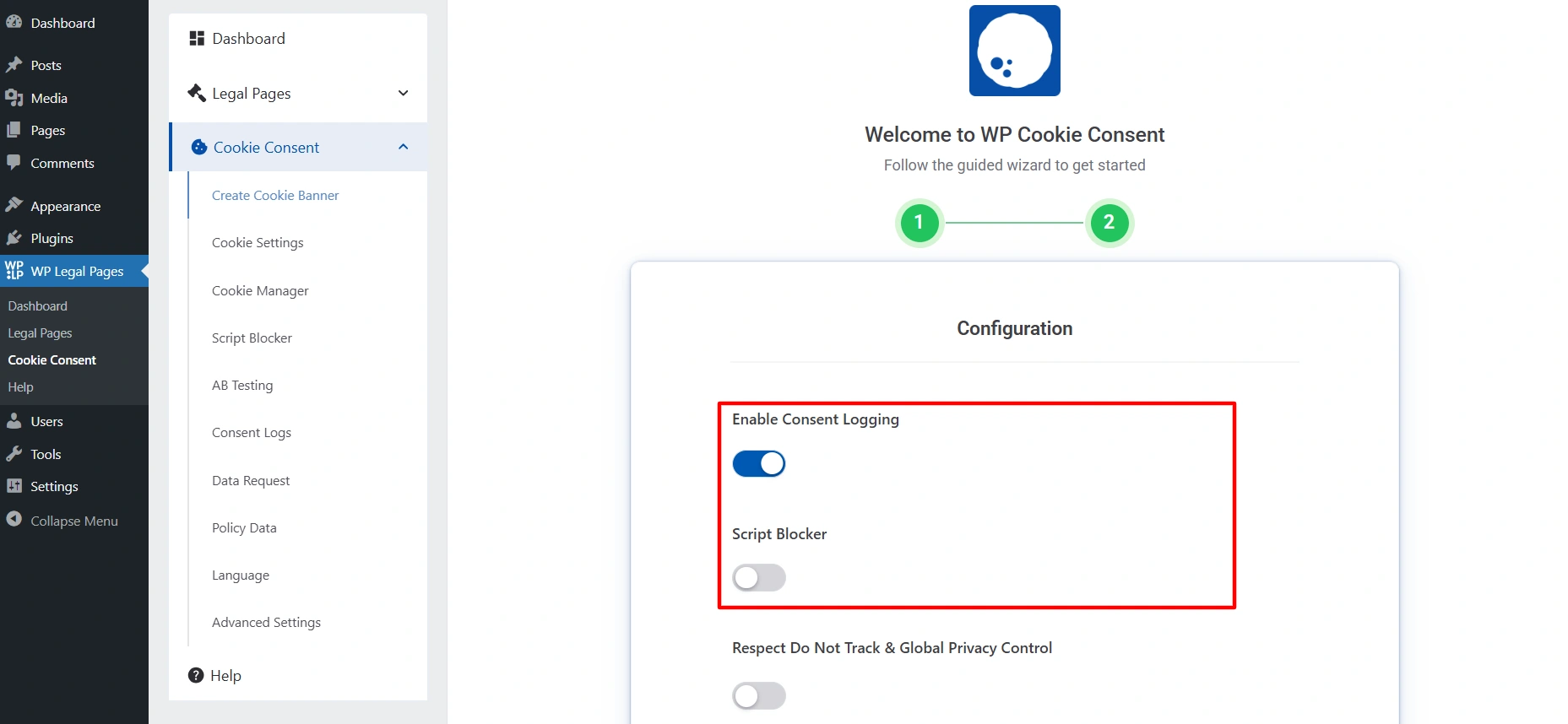Click the Plugins icon in admin sidebar
The image size is (1568, 724).
(14, 238)
